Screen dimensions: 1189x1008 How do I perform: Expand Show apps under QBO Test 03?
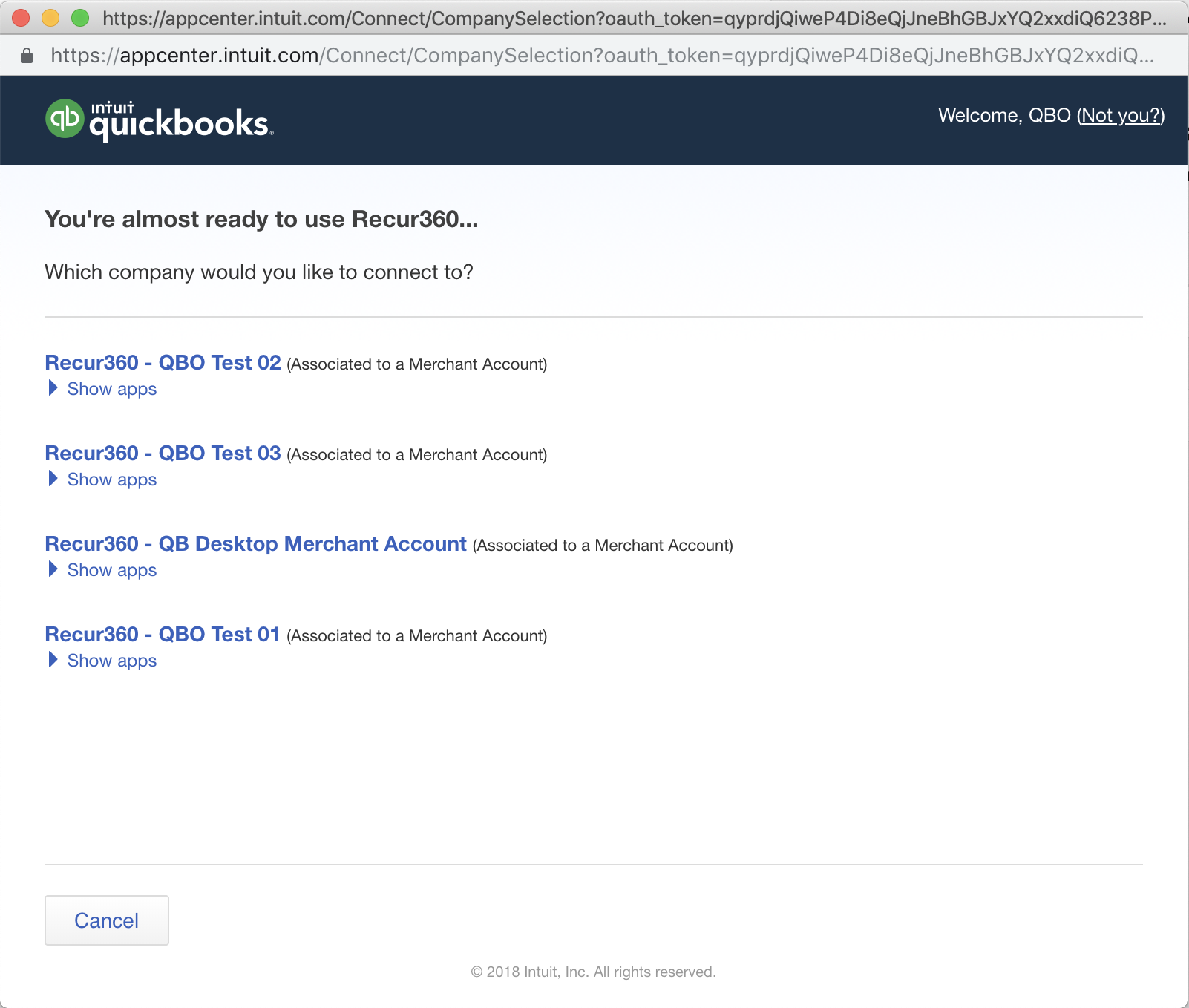point(102,480)
